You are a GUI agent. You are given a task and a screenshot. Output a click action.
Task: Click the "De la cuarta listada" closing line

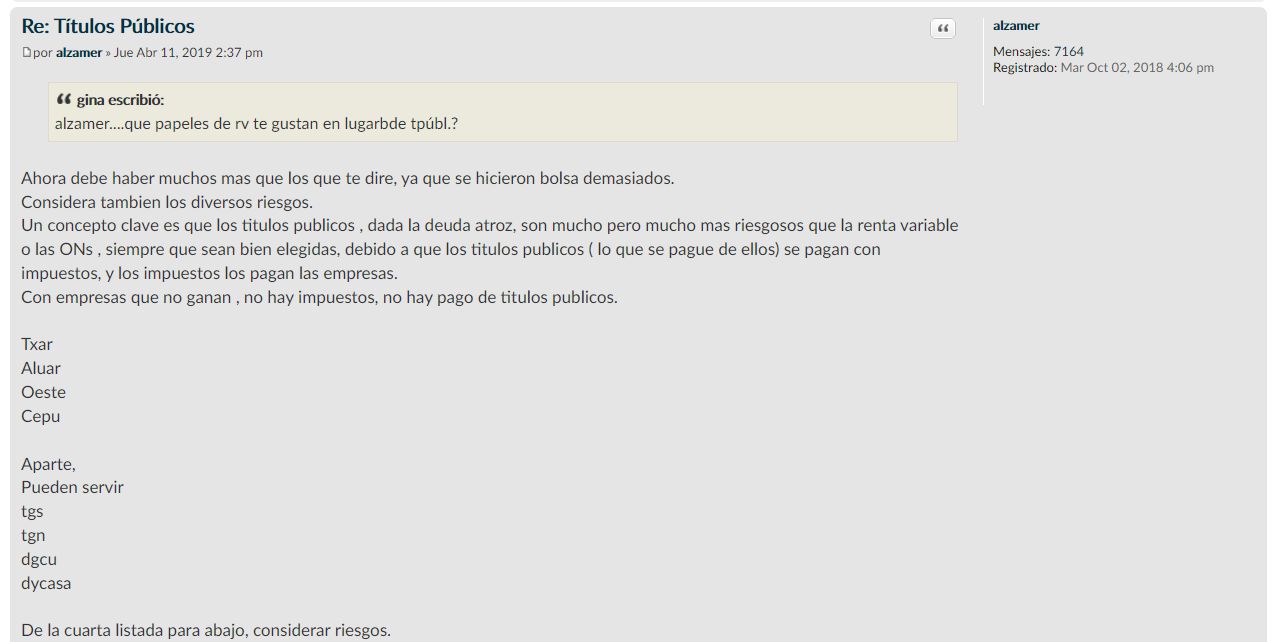[205, 630]
